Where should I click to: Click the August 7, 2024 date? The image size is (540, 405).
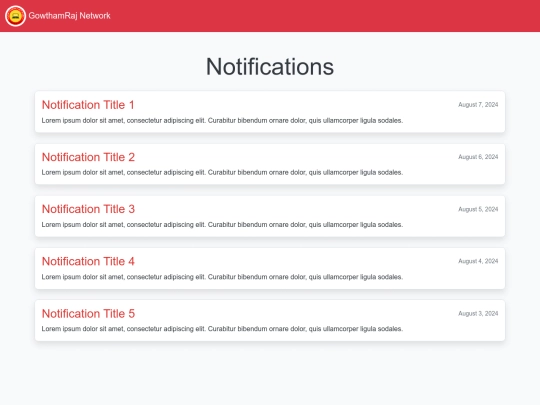pyautogui.click(x=478, y=105)
